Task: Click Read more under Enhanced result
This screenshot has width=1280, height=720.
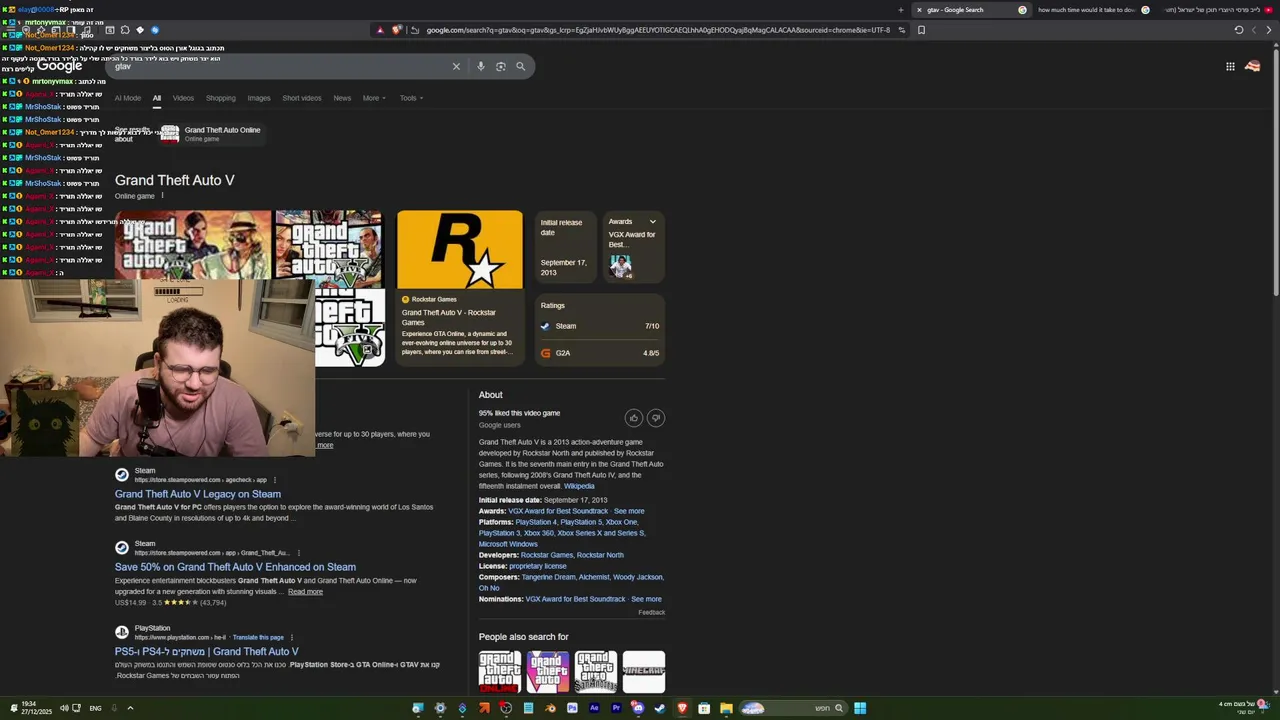Action: (305, 592)
